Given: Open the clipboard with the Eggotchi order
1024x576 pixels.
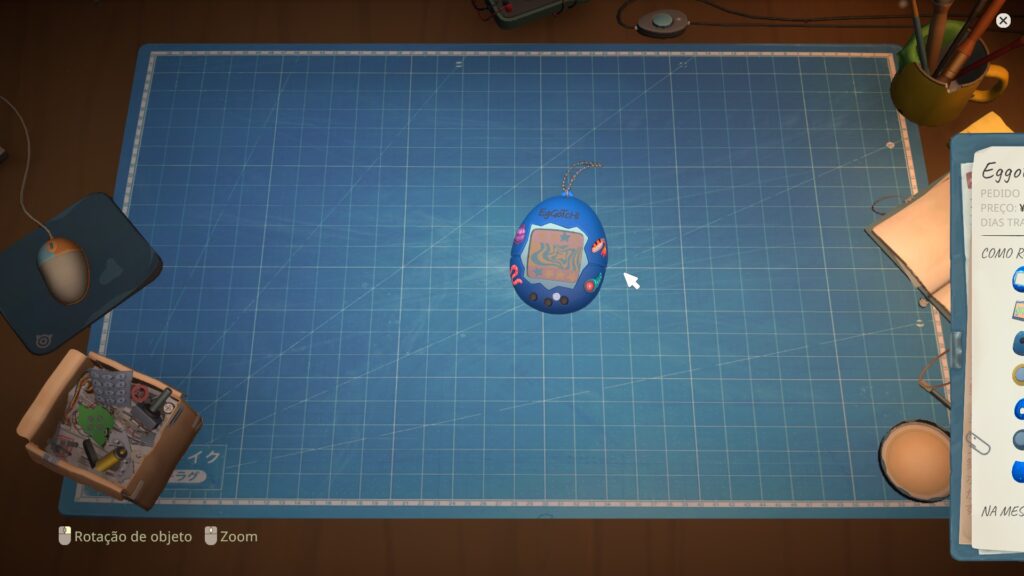Looking at the screenshot, I should (987, 346).
